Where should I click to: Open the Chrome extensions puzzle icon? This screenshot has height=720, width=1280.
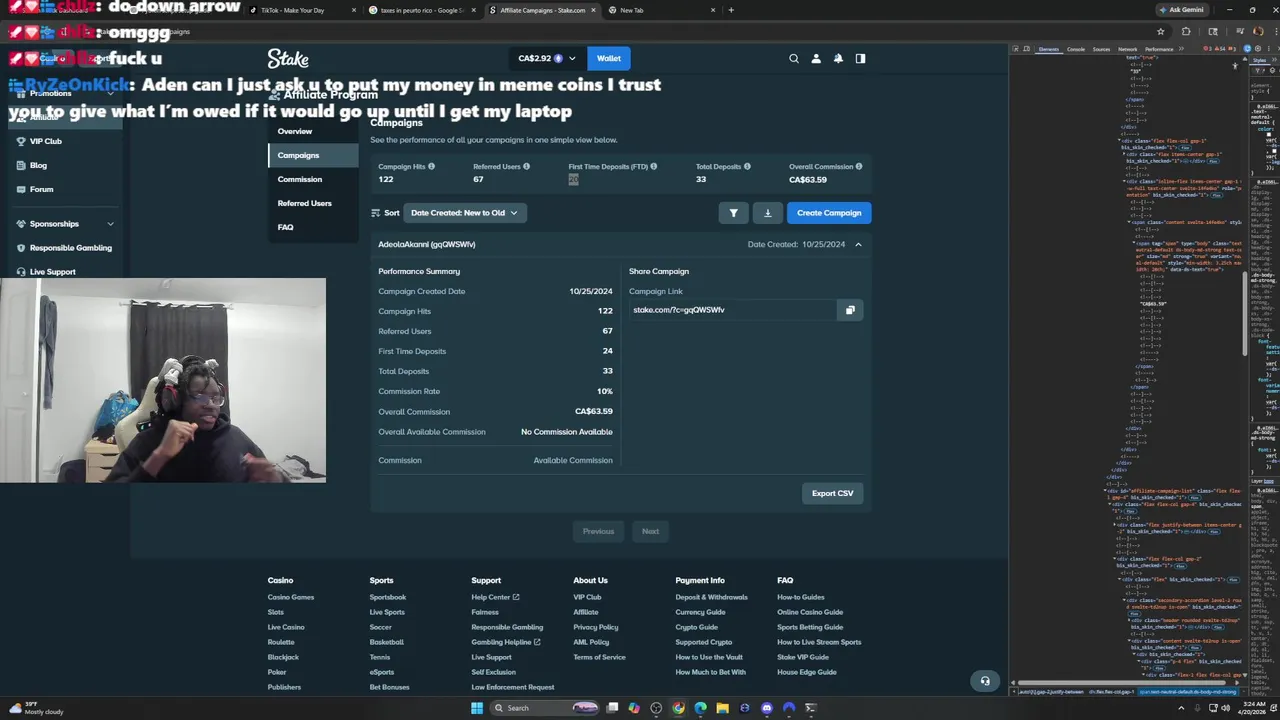pos(1186,31)
